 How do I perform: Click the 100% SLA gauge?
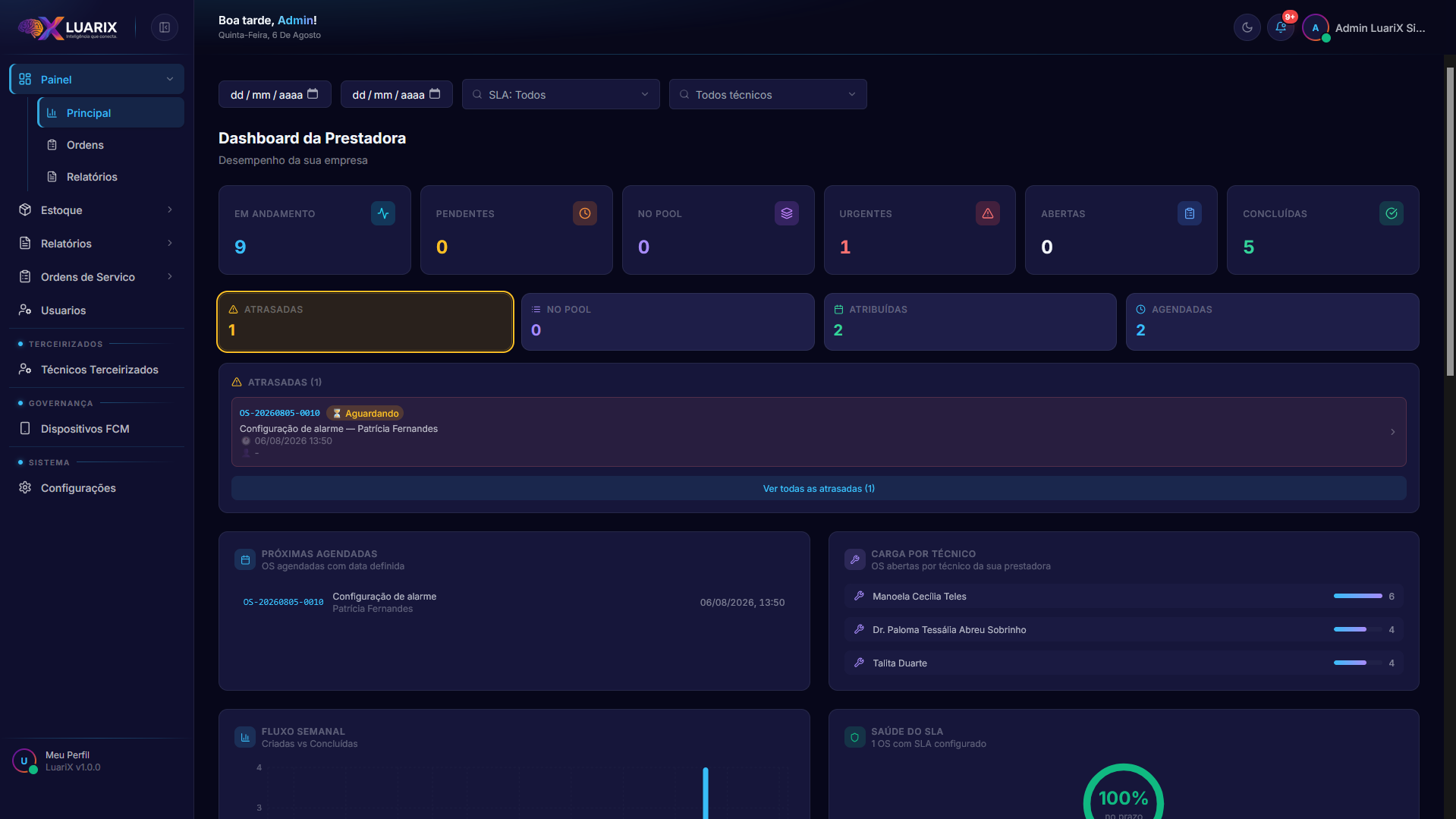[x=1124, y=792]
